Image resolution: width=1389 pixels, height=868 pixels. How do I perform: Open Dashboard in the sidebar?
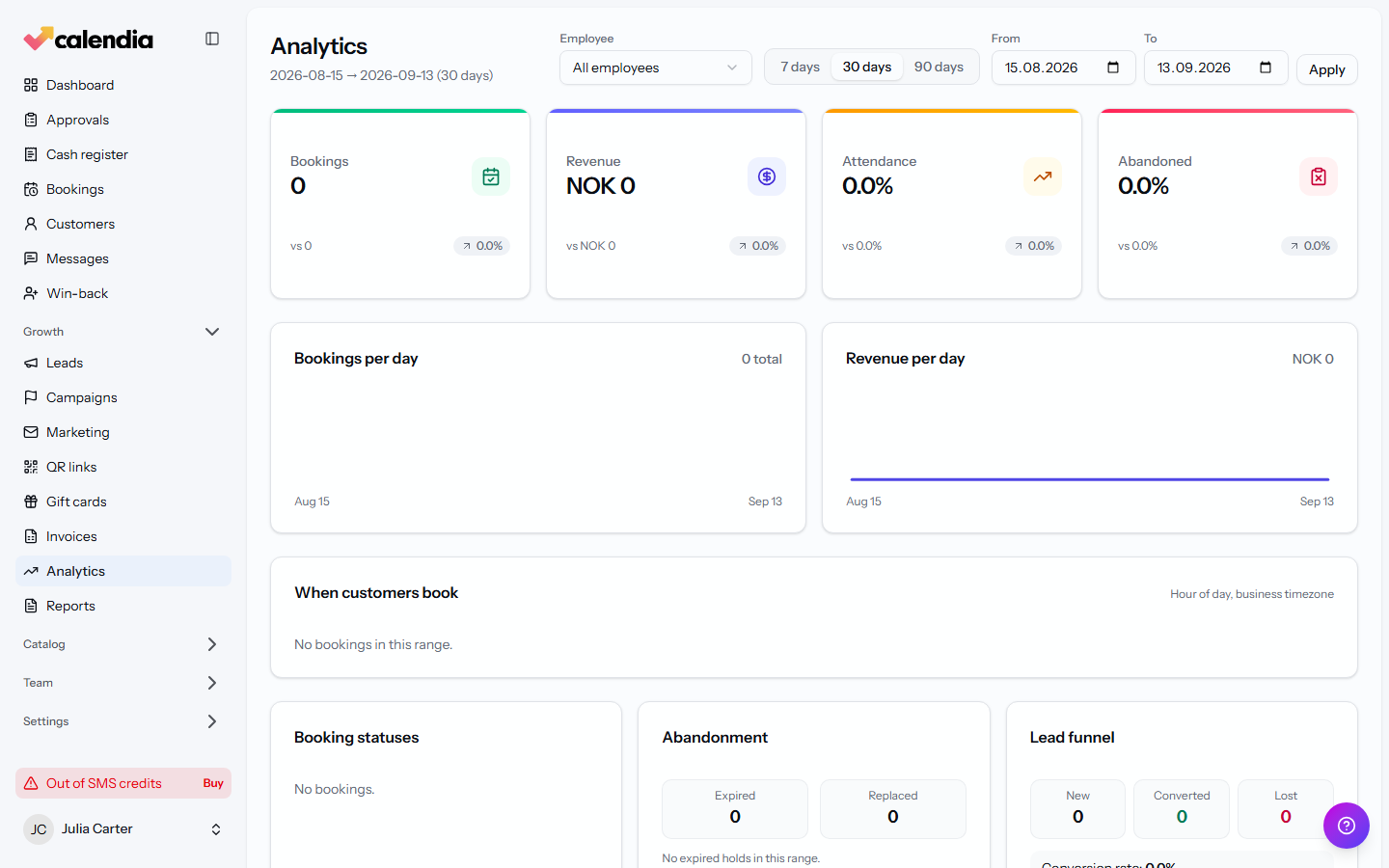[123, 85]
